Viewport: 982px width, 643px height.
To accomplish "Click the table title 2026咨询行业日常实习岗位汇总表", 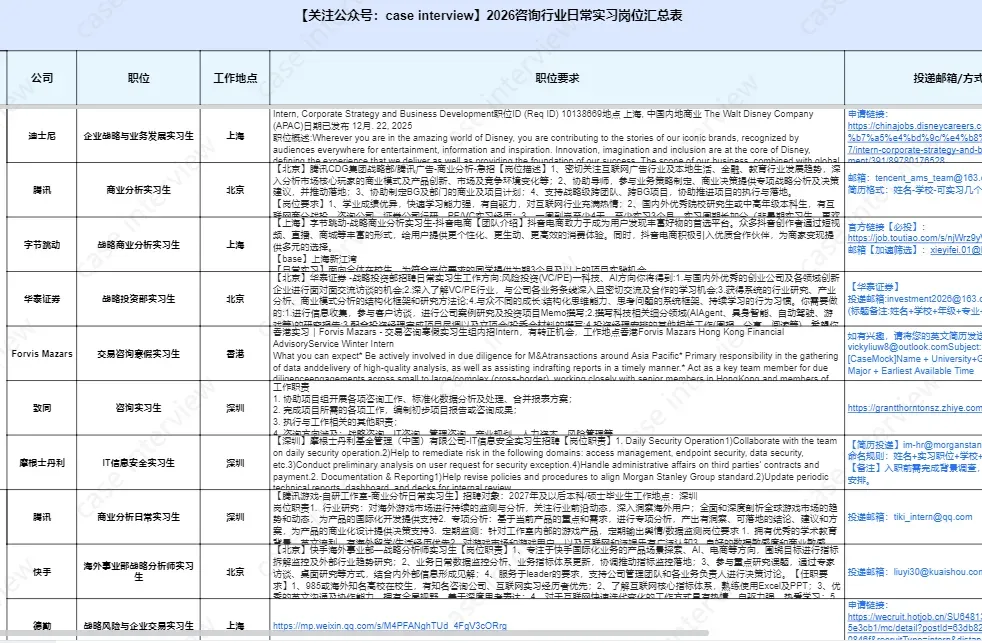I will pyautogui.click(x=491, y=14).
